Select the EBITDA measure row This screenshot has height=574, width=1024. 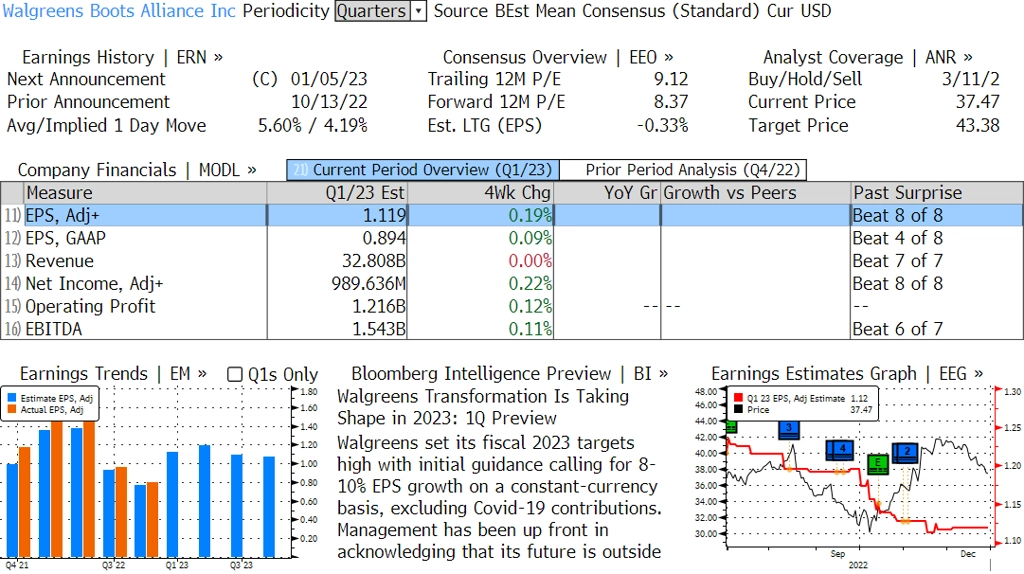click(512, 329)
